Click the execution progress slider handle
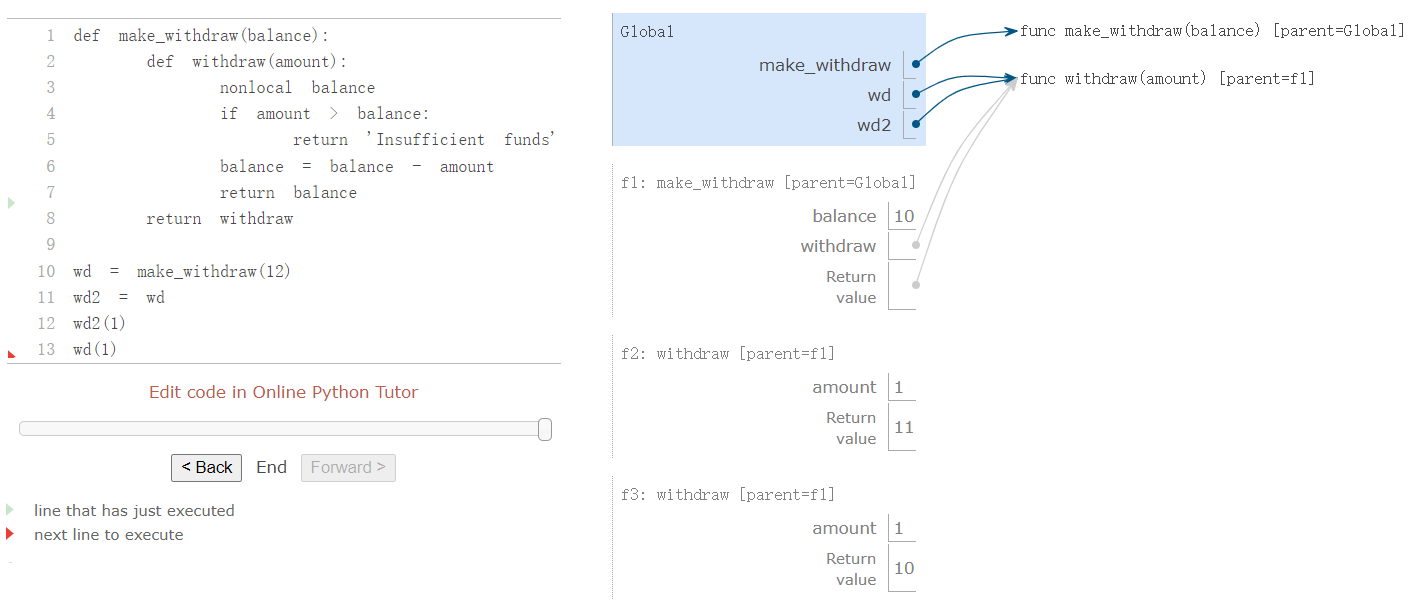The image size is (1412, 602). [x=544, y=429]
